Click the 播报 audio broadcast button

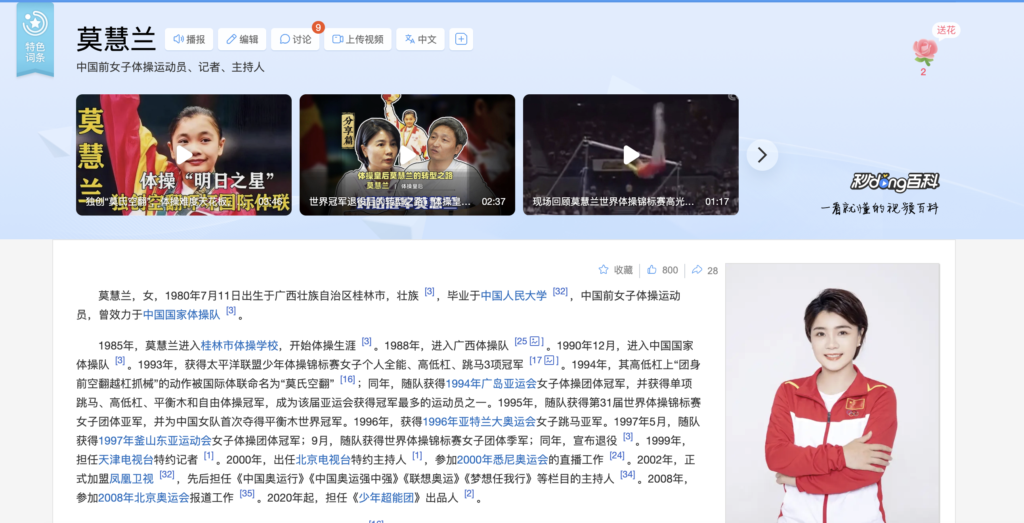(189, 39)
